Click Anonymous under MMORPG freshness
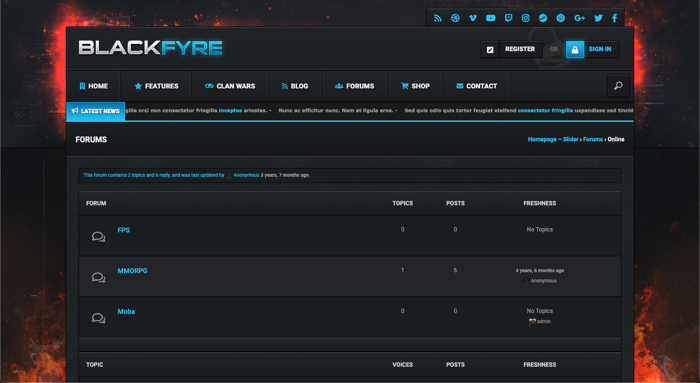This screenshot has height=383, width=700. click(543, 281)
